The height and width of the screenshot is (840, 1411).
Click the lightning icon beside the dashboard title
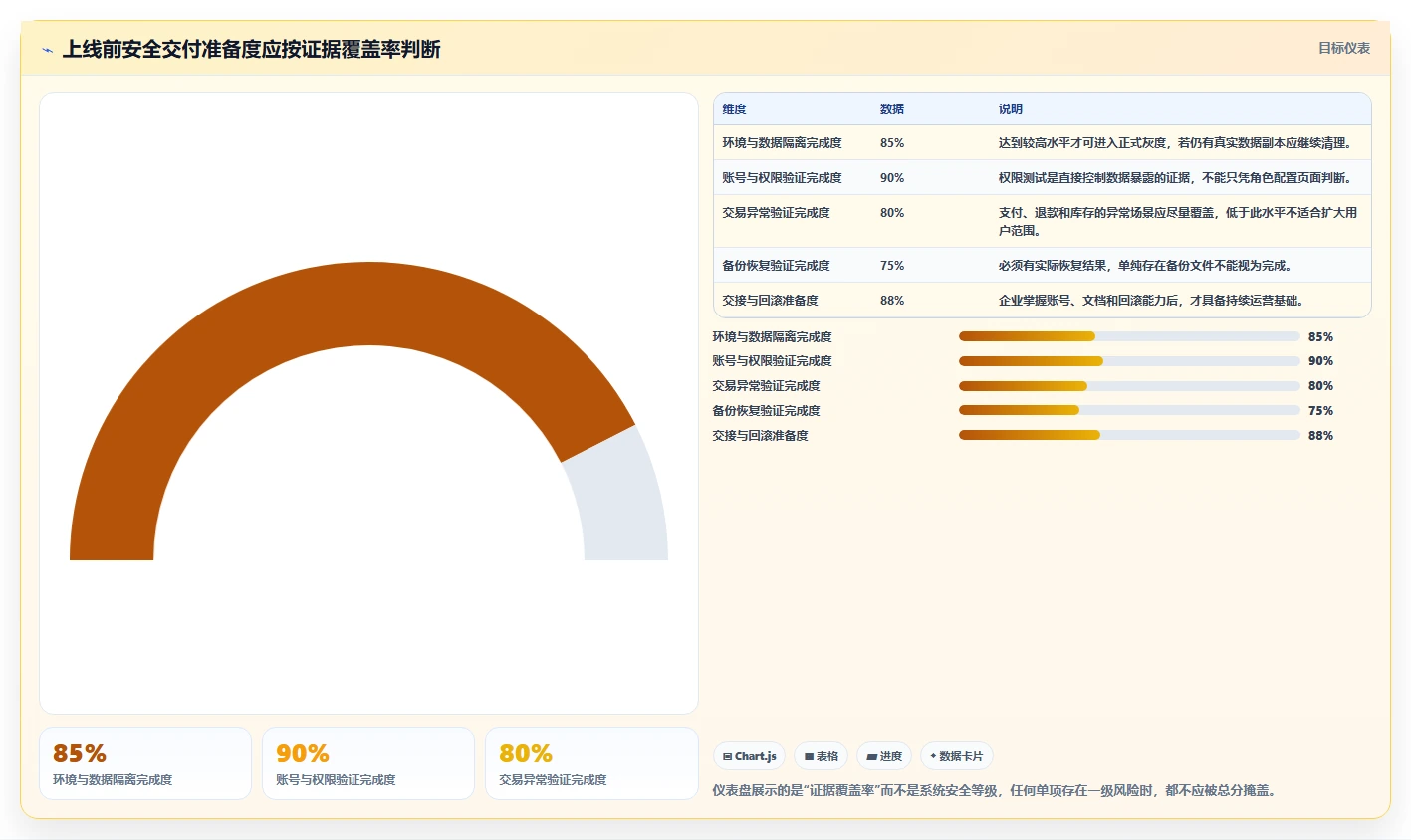(x=47, y=50)
